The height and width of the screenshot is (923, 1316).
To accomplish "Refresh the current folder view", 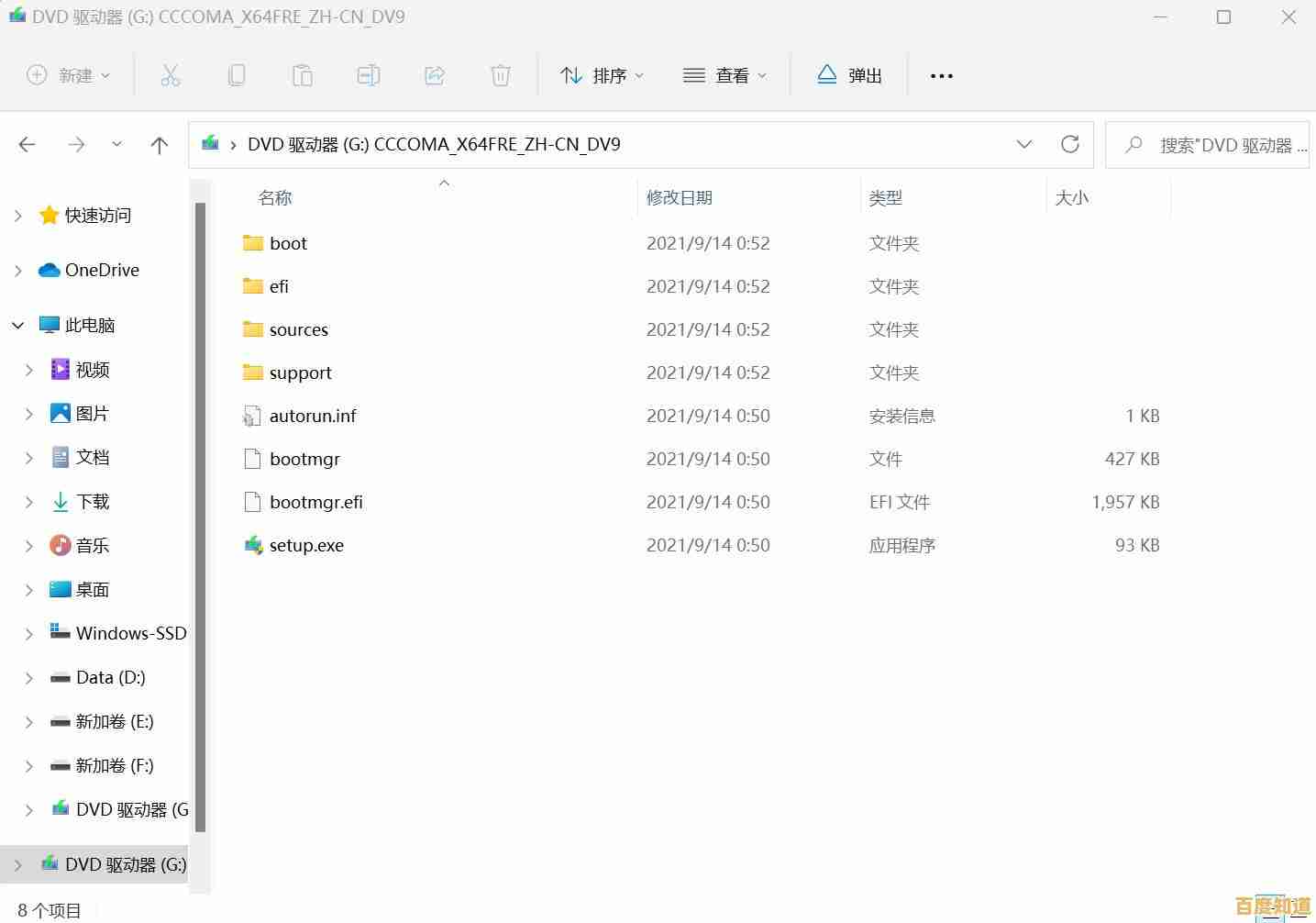I will click(1070, 144).
